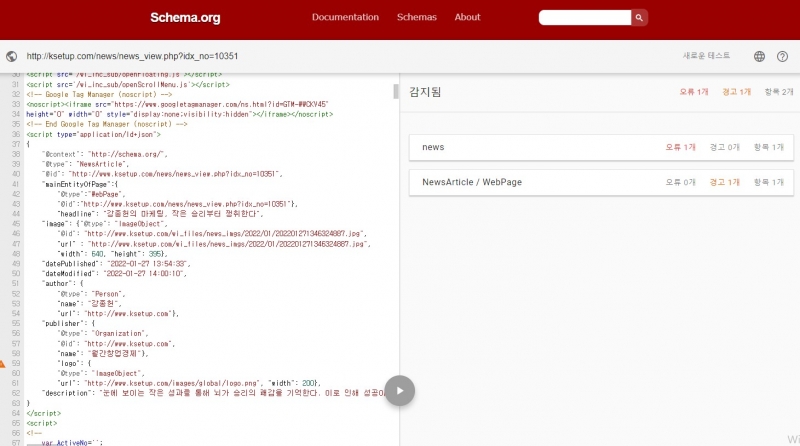800x446 pixels.
Task: Click the line 36 script type ld+json tag
Action: click(93, 134)
